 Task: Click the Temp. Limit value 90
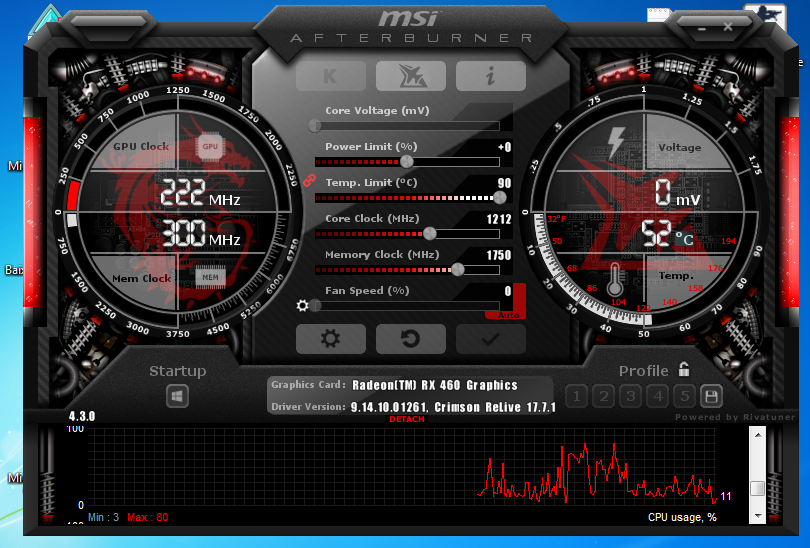(x=504, y=183)
